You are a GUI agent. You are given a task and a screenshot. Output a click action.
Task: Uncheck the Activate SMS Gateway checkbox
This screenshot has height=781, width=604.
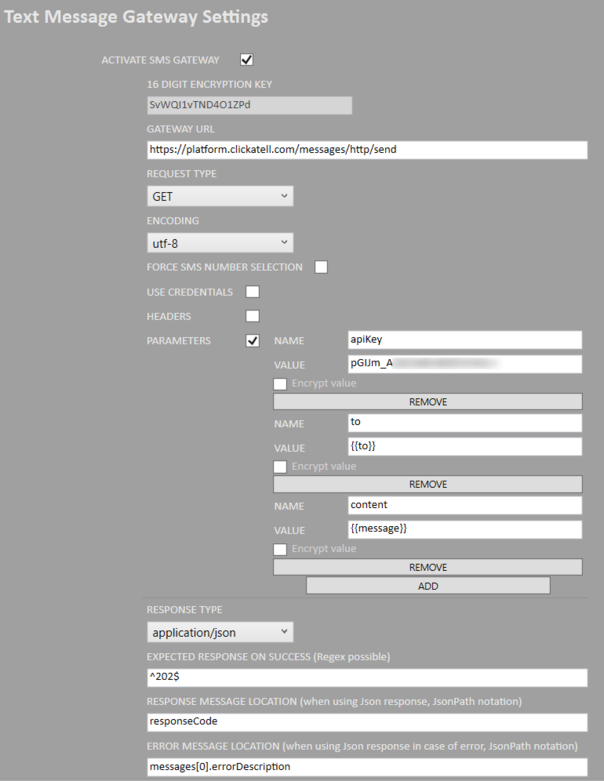click(247, 60)
